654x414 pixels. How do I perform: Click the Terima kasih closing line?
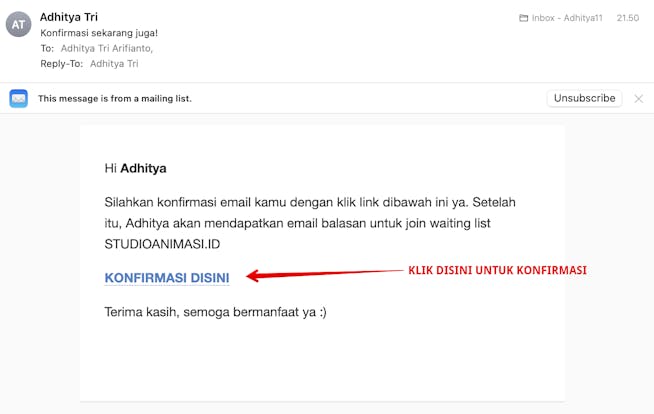coord(215,312)
